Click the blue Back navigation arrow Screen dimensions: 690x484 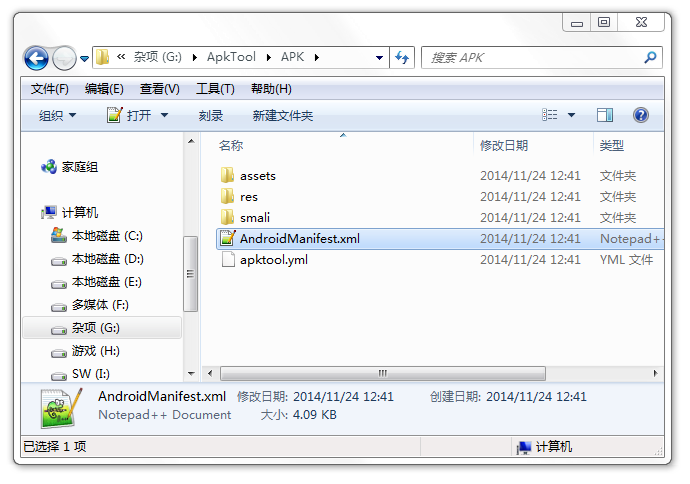click(x=36, y=58)
